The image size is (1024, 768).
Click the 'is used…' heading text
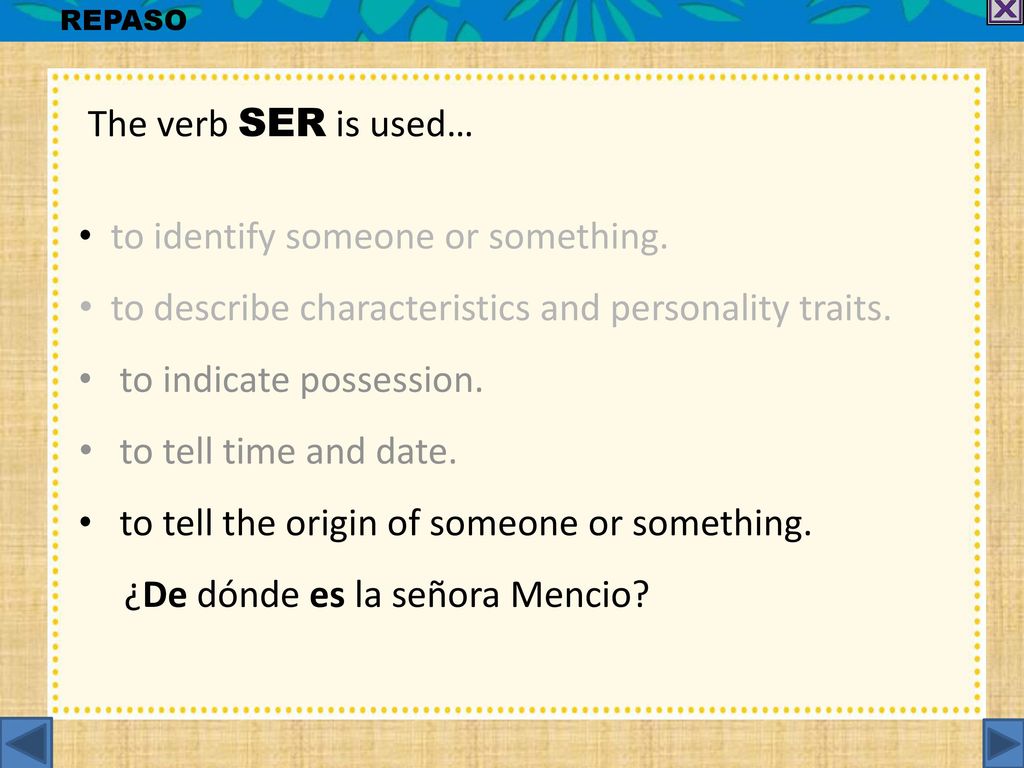click(404, 123)
